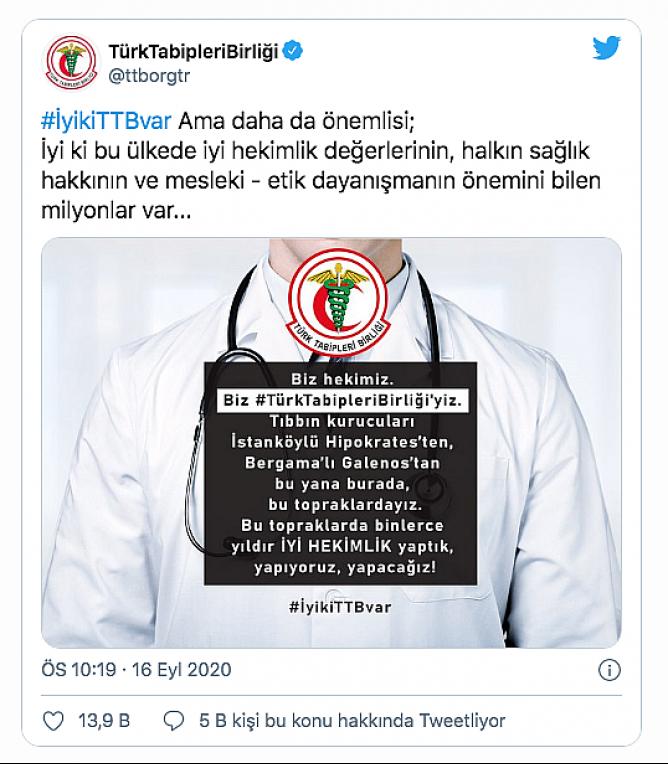Open the TTB profile avatar
This screenshot has height=764, width=668.
71,62
